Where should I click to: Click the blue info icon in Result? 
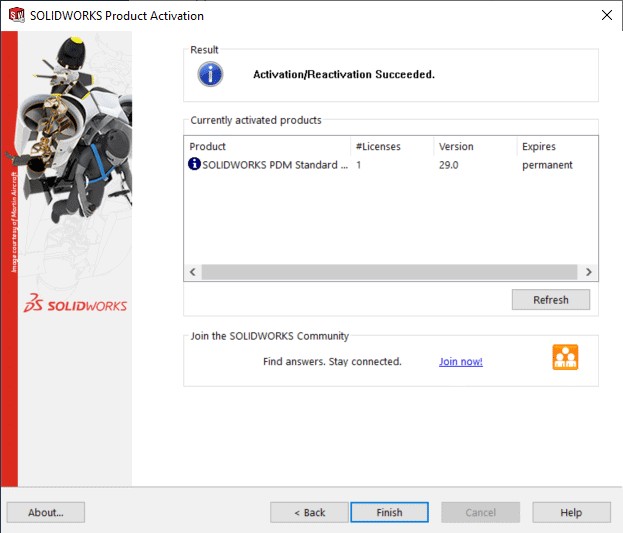pyautogui.click(x=210, y=74)
